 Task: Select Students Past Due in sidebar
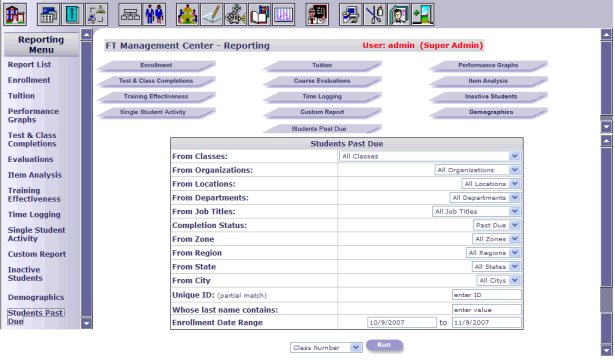36,317
